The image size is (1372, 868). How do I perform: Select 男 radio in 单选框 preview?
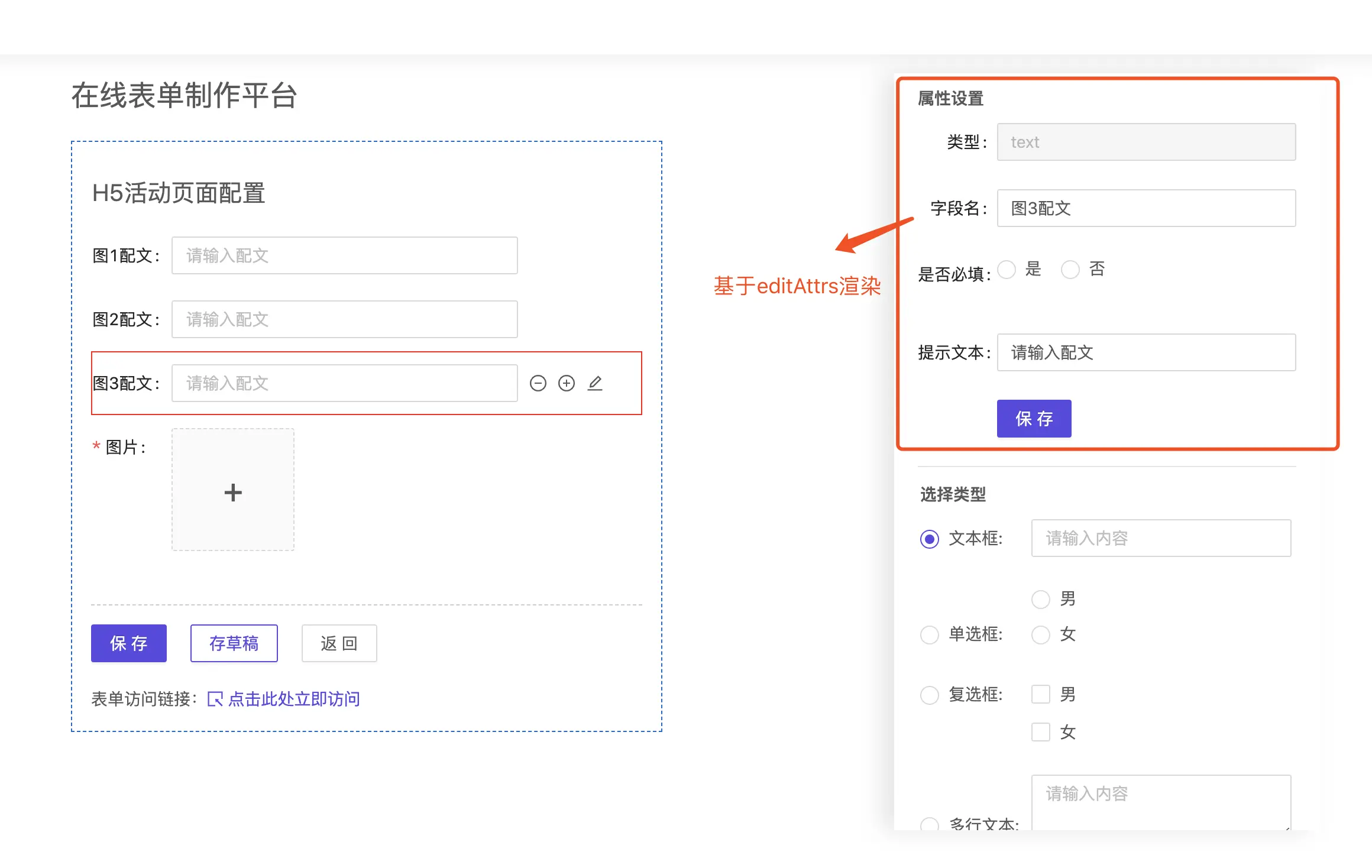coord(1041,599)
